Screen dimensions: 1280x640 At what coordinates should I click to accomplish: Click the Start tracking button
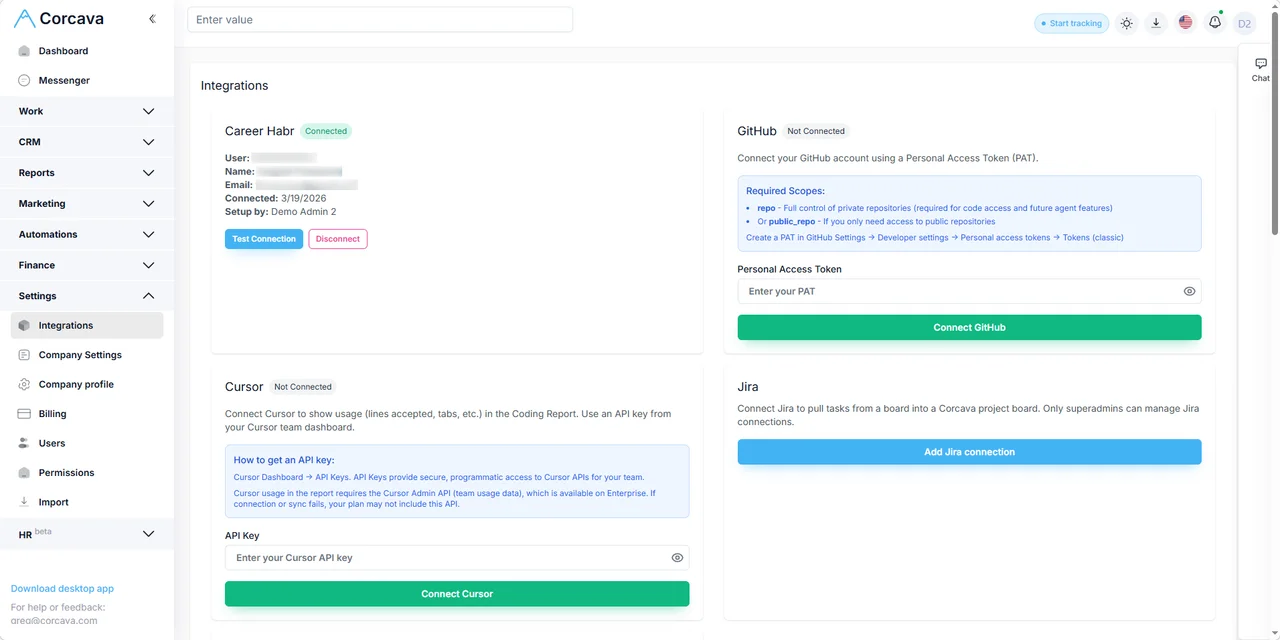click(x=1071, y=23)
